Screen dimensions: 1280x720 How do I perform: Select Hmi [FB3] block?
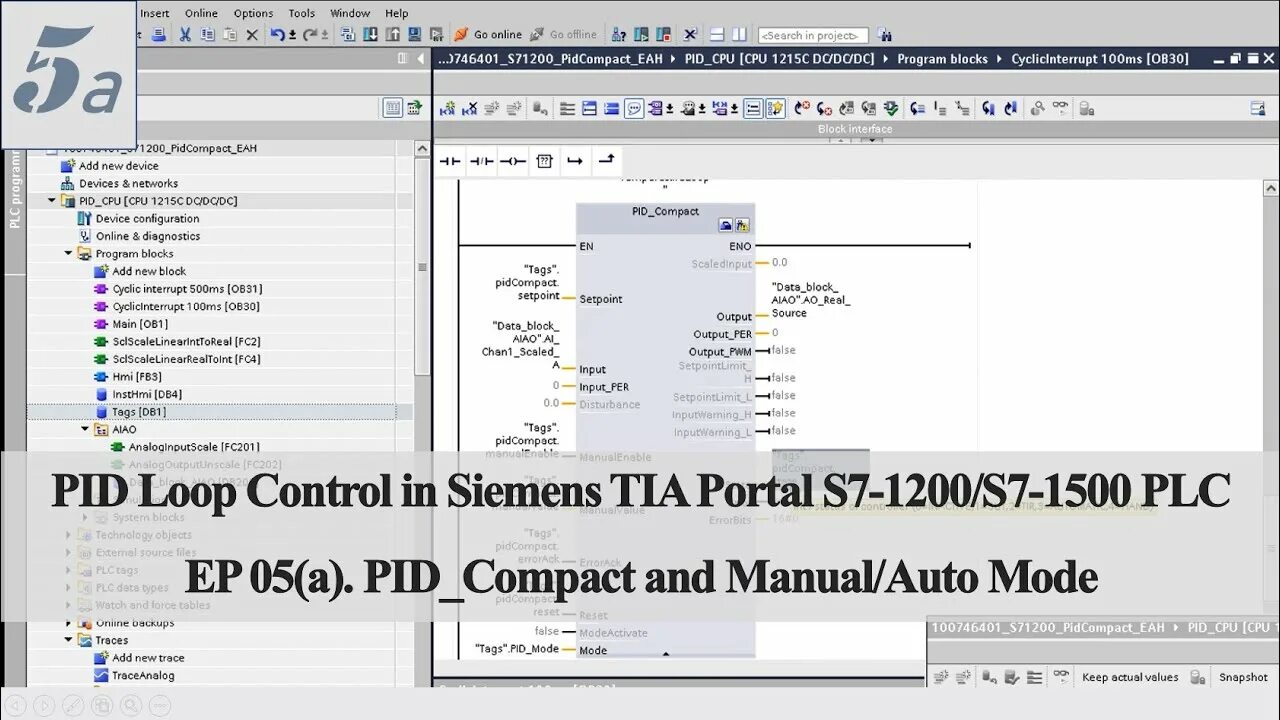(x=137, y=377)
